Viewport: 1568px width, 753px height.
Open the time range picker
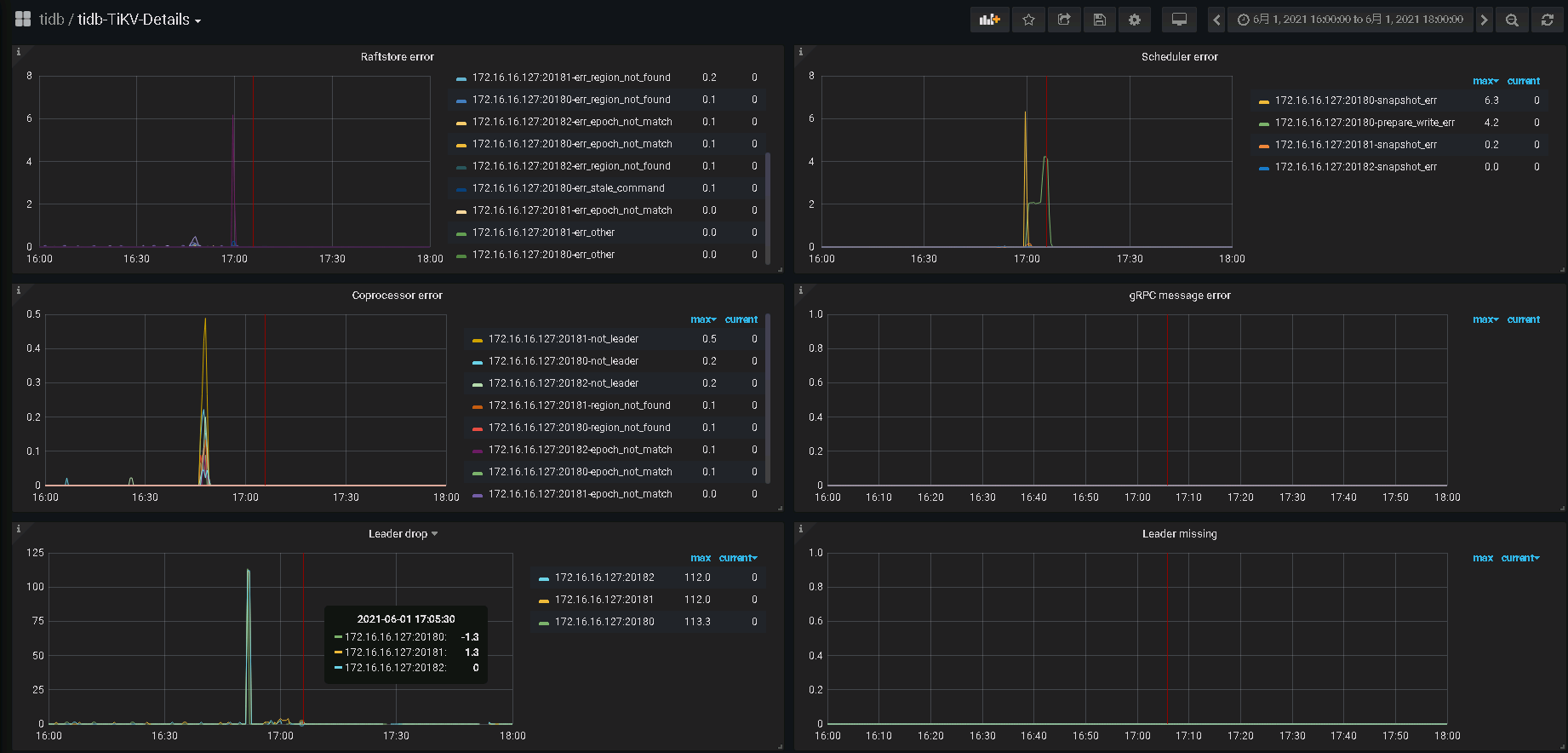coord(1350,20)
